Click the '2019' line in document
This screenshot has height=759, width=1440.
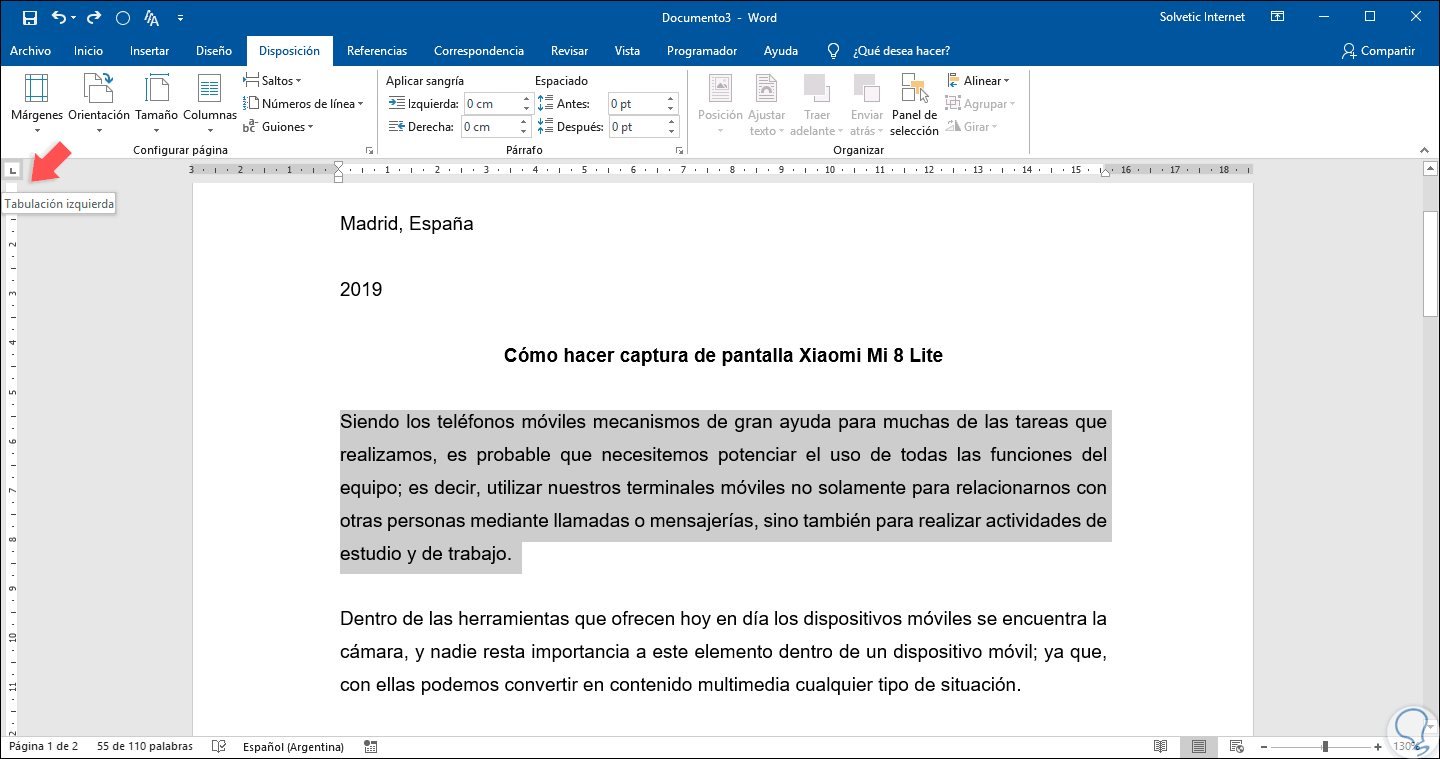[x=361, y=290]
